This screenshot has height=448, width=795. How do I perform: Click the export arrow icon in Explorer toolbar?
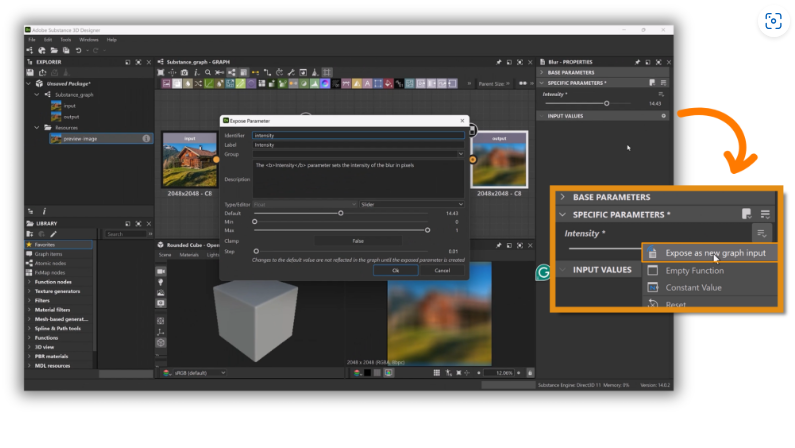43,73
